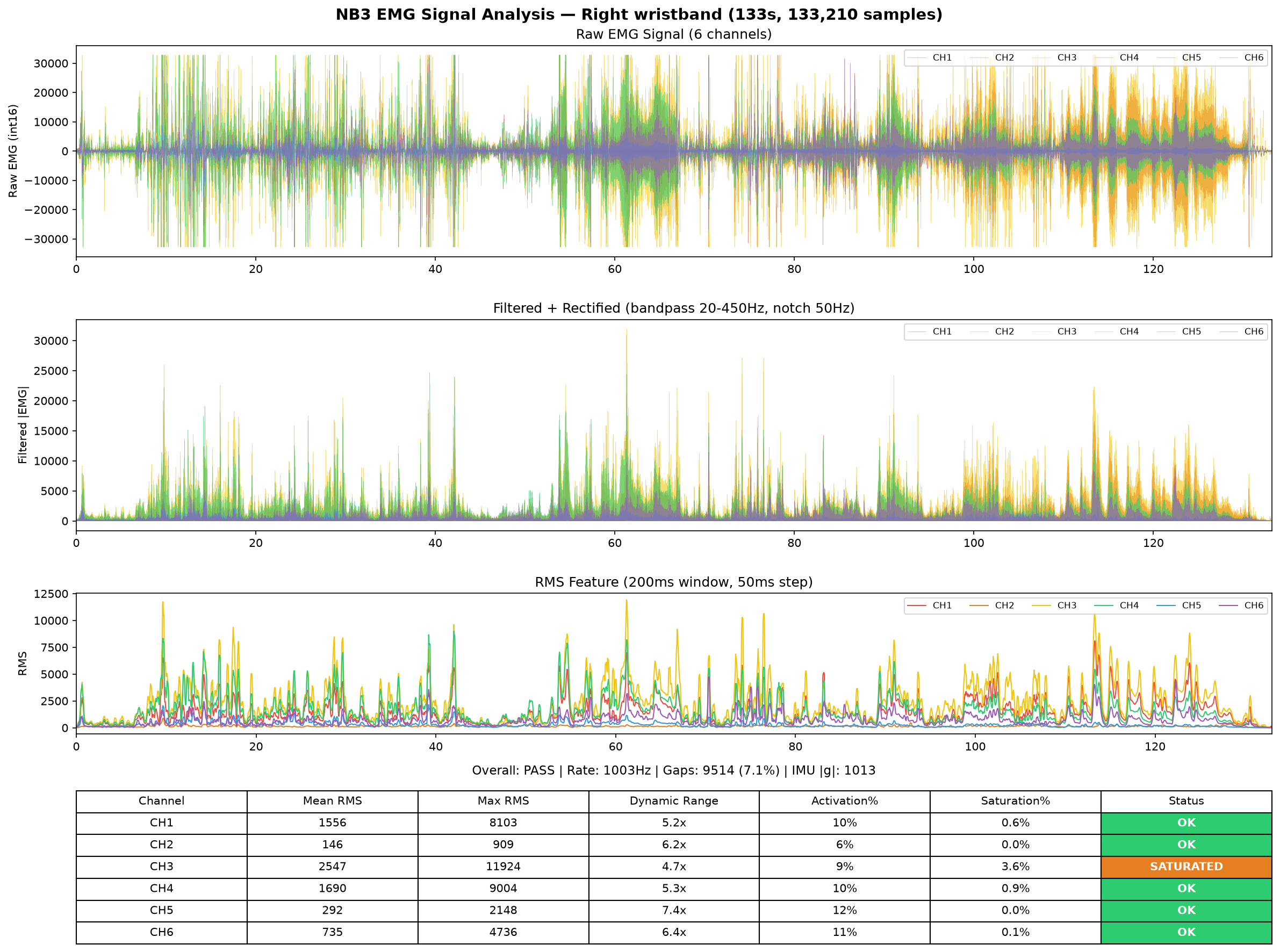Select the 'Filtered |EMG|' y-axis label
This screenshot has width=1280, height=952.
click(x=23, y=425)
